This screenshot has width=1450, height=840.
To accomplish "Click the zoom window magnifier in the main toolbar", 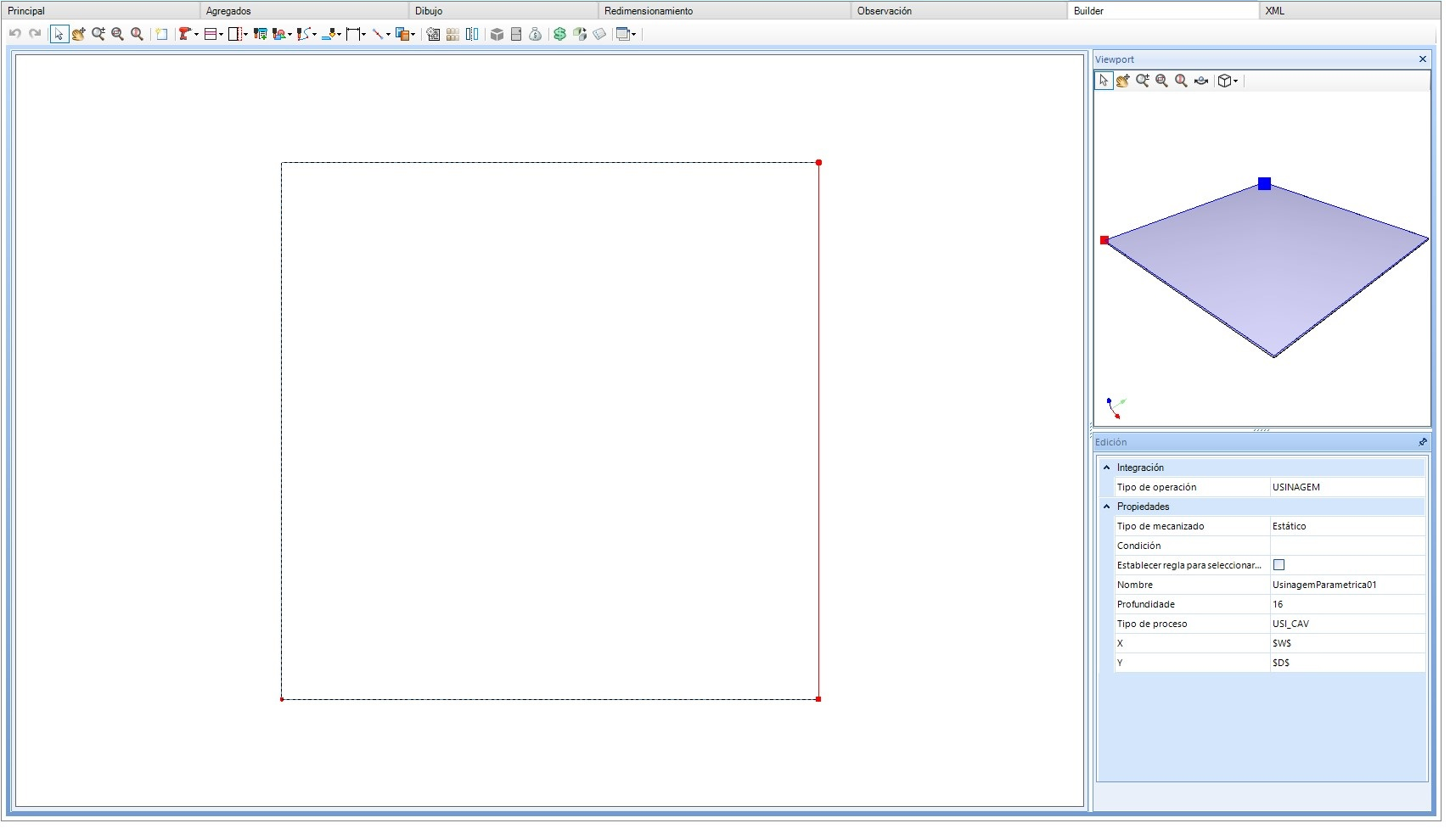I will coord(117,34).
